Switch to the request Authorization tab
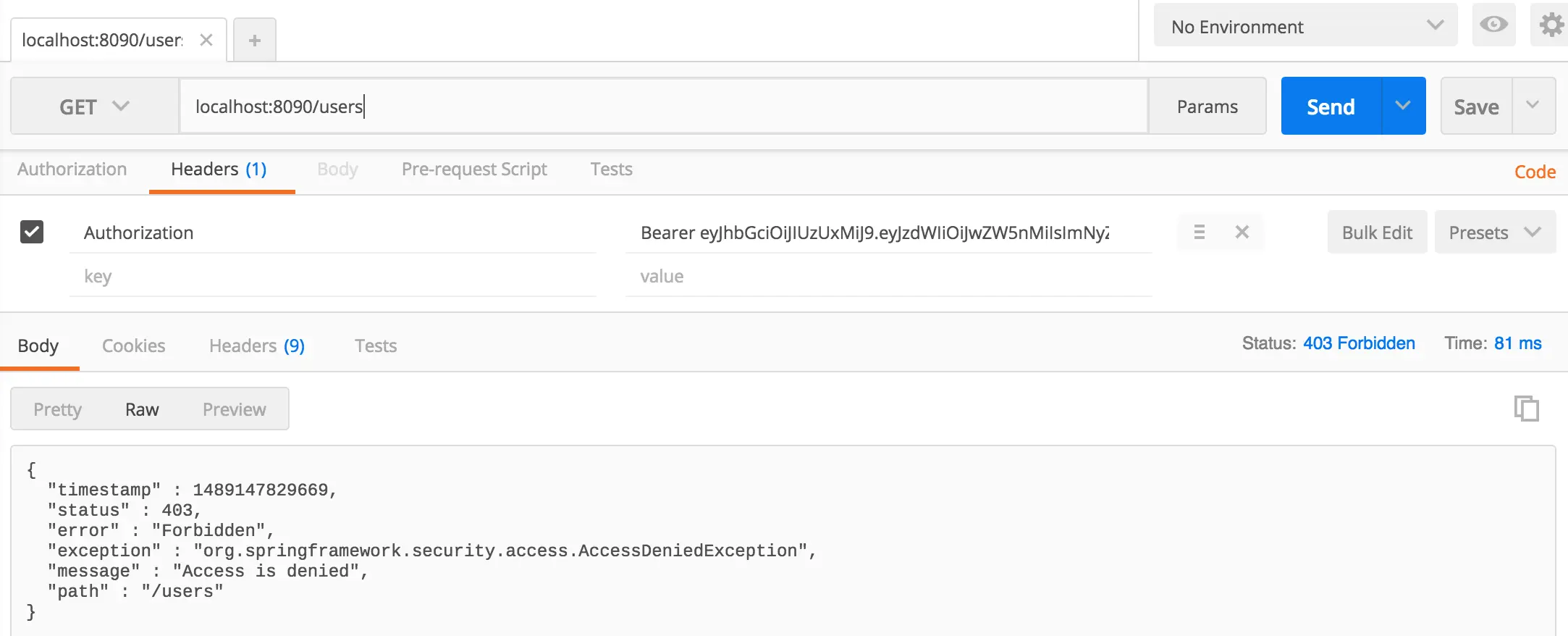1568x636 pixels. (72, 169)
